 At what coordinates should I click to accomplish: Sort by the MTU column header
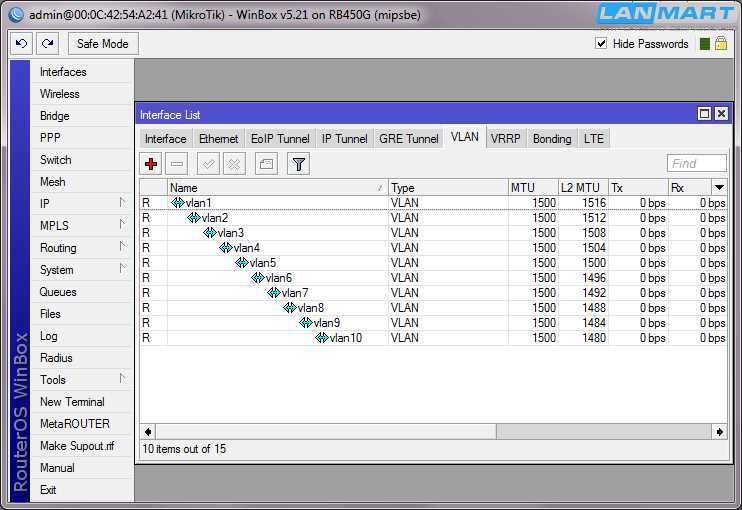click(533, 188)
